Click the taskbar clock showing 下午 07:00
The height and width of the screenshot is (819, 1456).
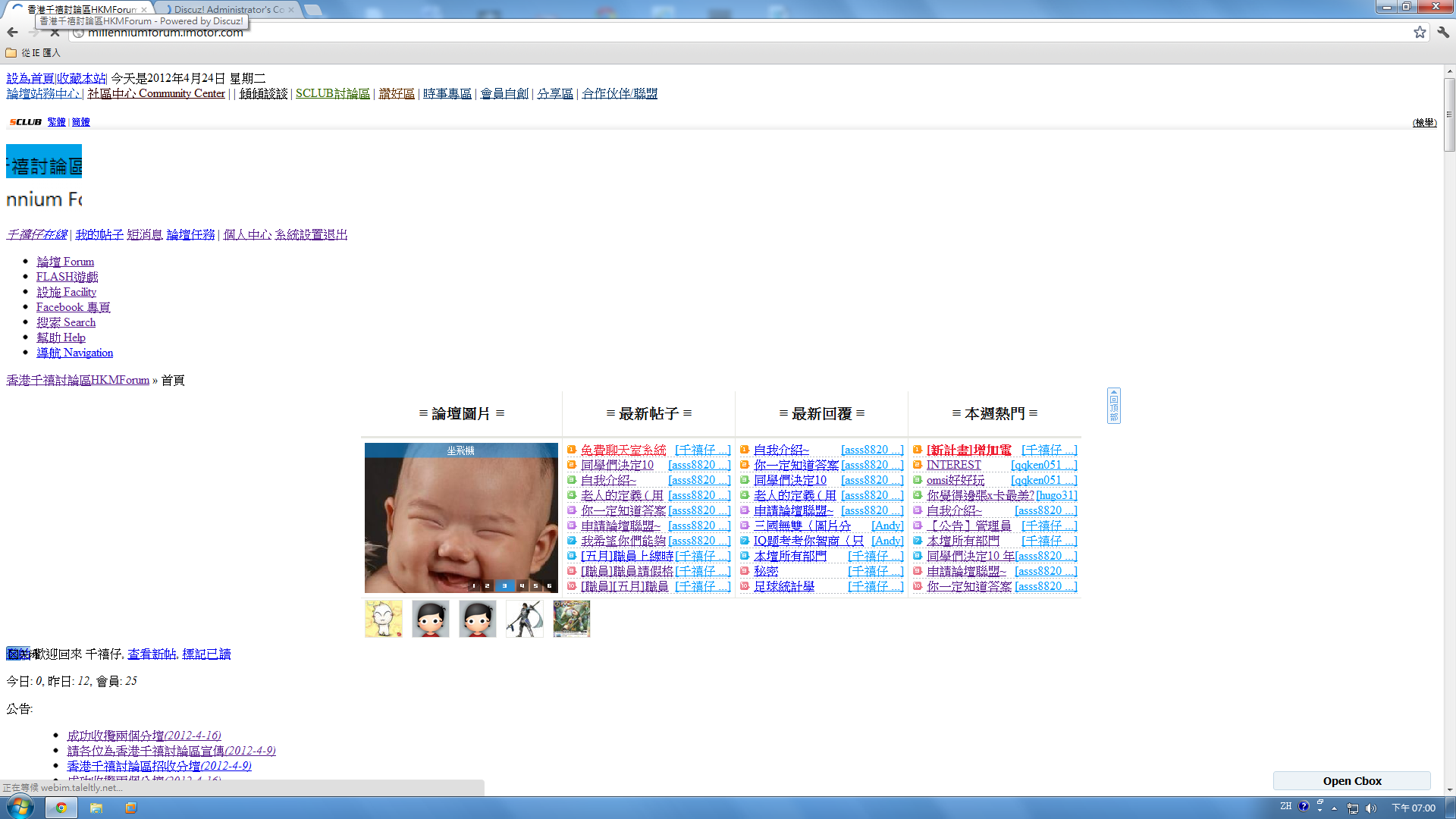pos(1414,808)
